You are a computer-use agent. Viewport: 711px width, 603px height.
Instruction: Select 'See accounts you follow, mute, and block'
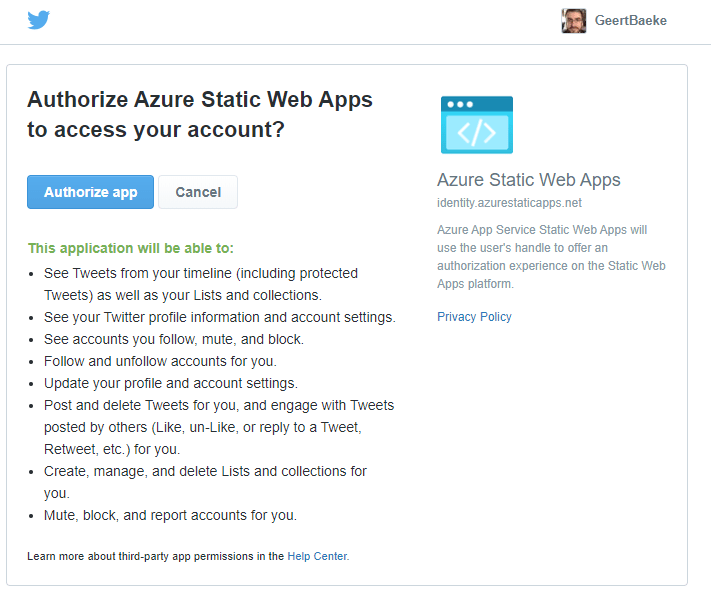pos(173,339)
